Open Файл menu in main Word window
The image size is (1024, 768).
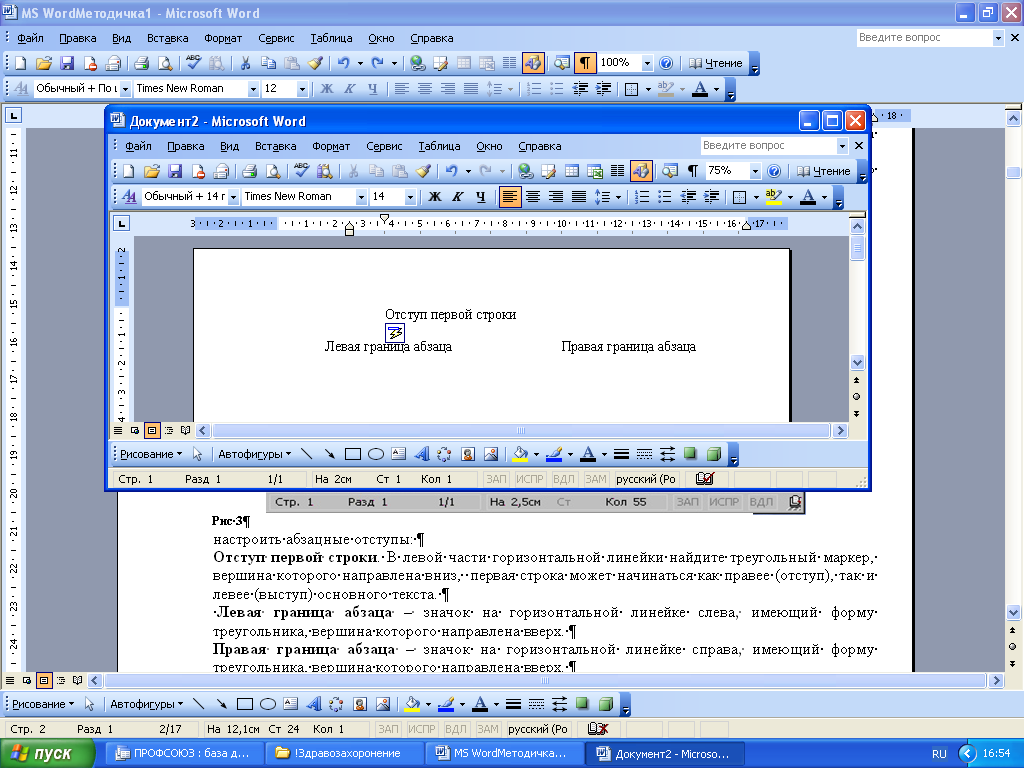click(x=30, y=38)
